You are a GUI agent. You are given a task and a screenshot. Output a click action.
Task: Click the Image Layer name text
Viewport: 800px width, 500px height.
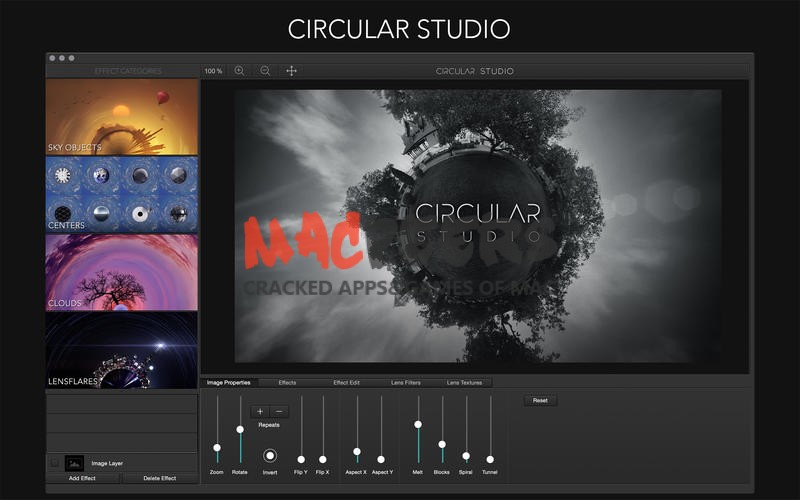(107, 463)
